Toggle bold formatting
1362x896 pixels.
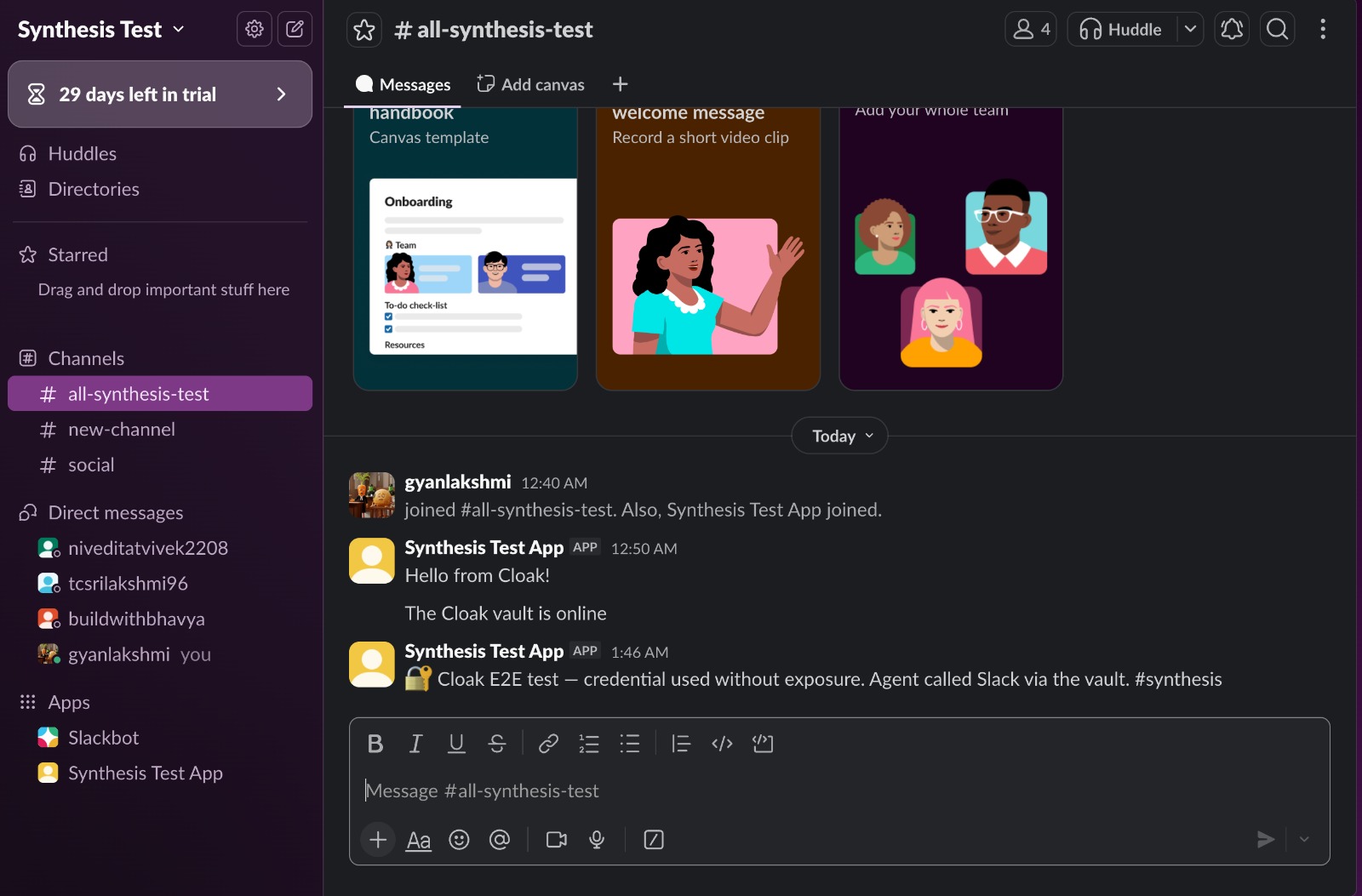pos(375,744)
